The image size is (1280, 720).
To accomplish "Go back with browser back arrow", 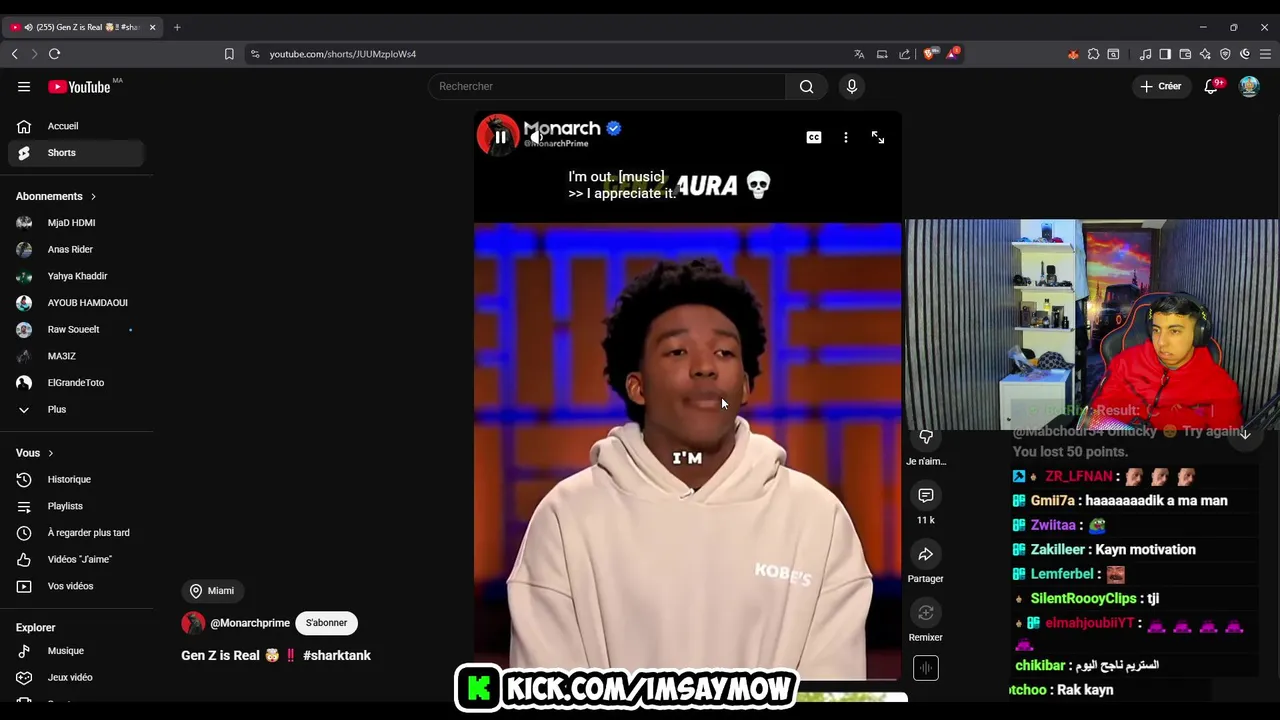I will click(x=14, y=54).
